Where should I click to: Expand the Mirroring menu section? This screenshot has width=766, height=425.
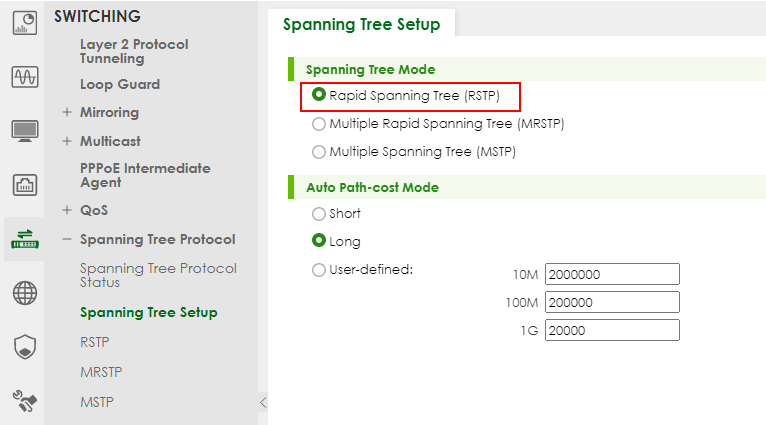point(67,113)
